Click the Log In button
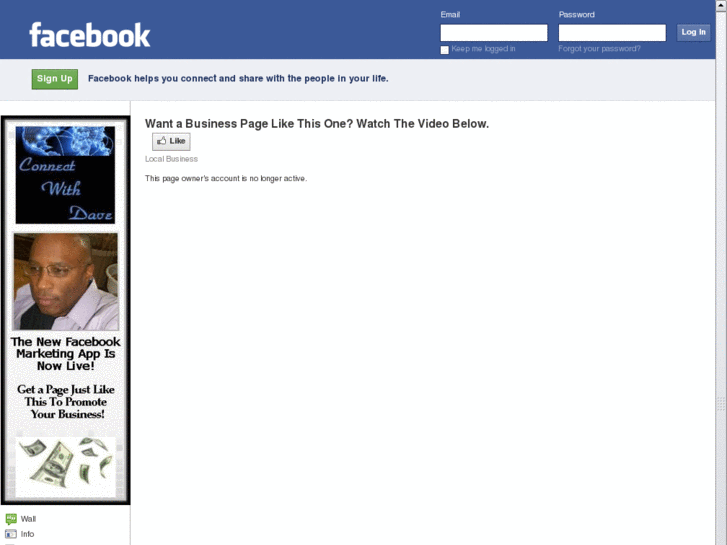The width and height of the screenshot is (727, 545). click(693, 32)
